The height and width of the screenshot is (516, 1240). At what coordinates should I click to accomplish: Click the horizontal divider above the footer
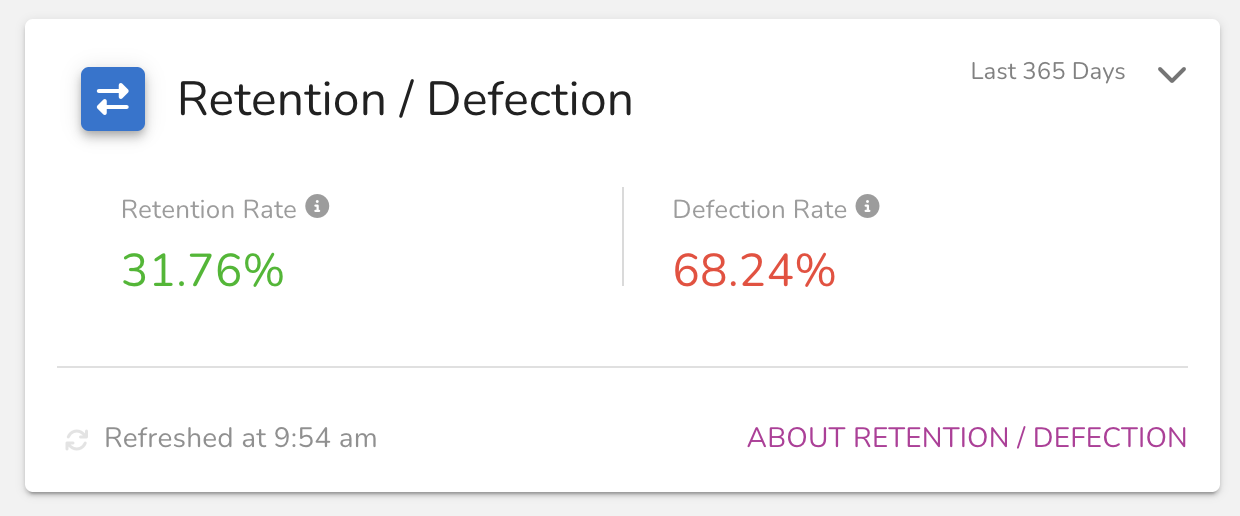pos(622,367)
